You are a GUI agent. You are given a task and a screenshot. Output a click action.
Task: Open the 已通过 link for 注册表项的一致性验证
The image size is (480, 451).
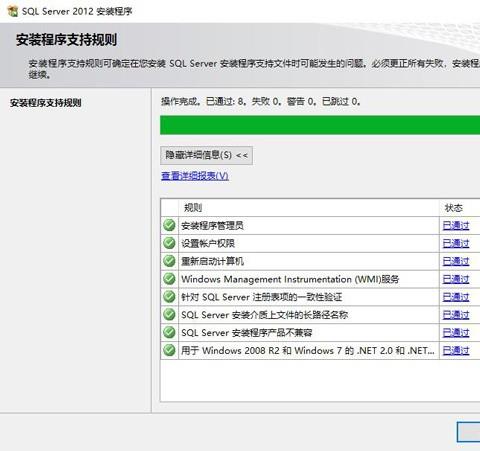tap(456, 297)
